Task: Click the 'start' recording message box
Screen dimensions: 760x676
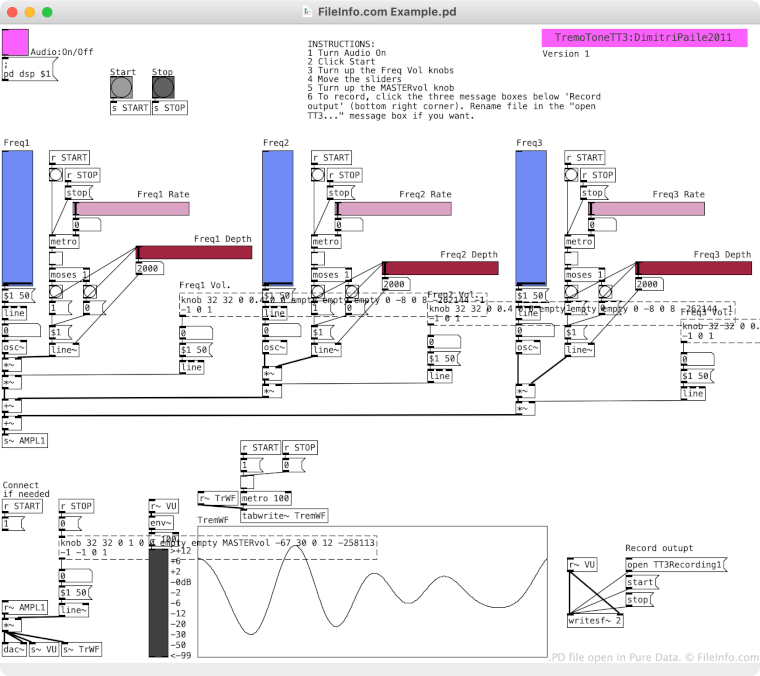Action: click(642, 582)
